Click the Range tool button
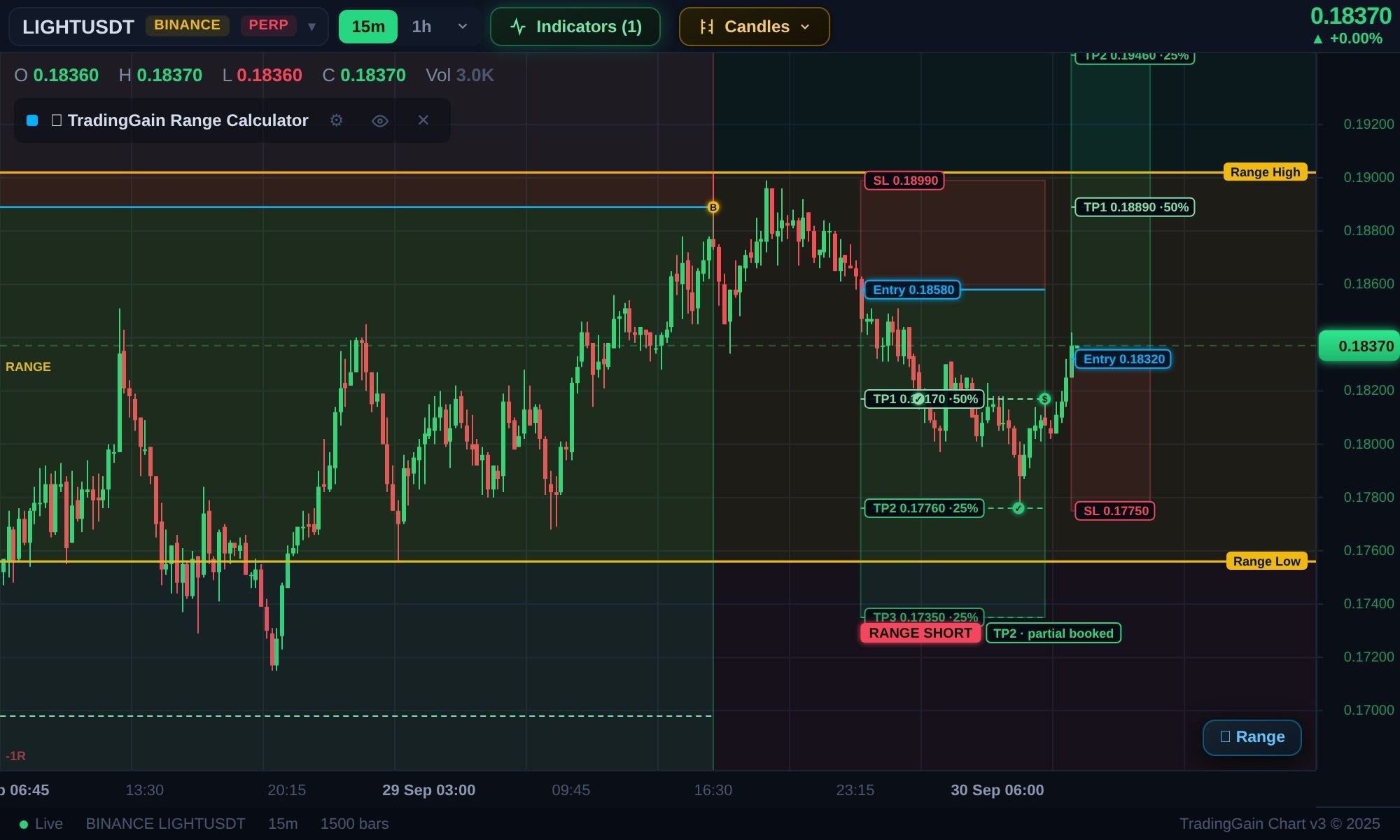This screenshot has height=840, width=1400. (1252, 737)
